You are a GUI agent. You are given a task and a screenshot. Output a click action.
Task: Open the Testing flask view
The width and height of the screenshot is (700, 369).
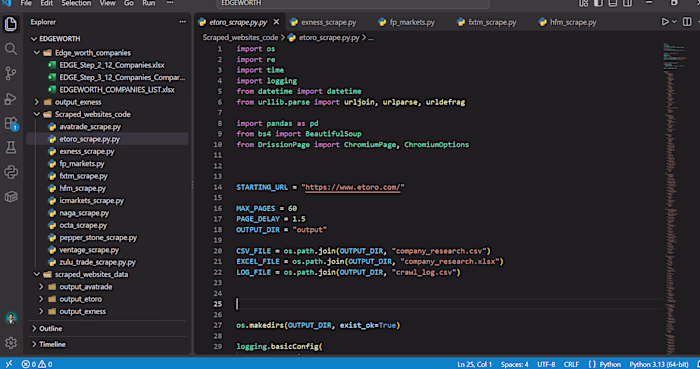click(11, 148)
